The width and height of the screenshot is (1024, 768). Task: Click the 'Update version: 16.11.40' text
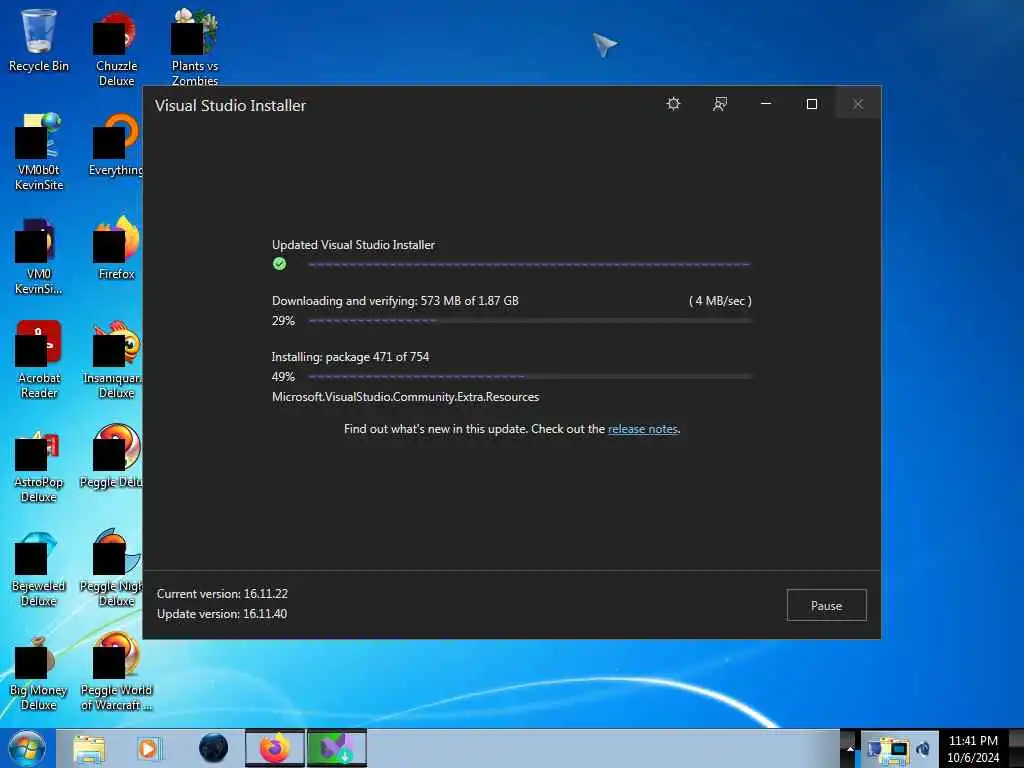point(222,614)
